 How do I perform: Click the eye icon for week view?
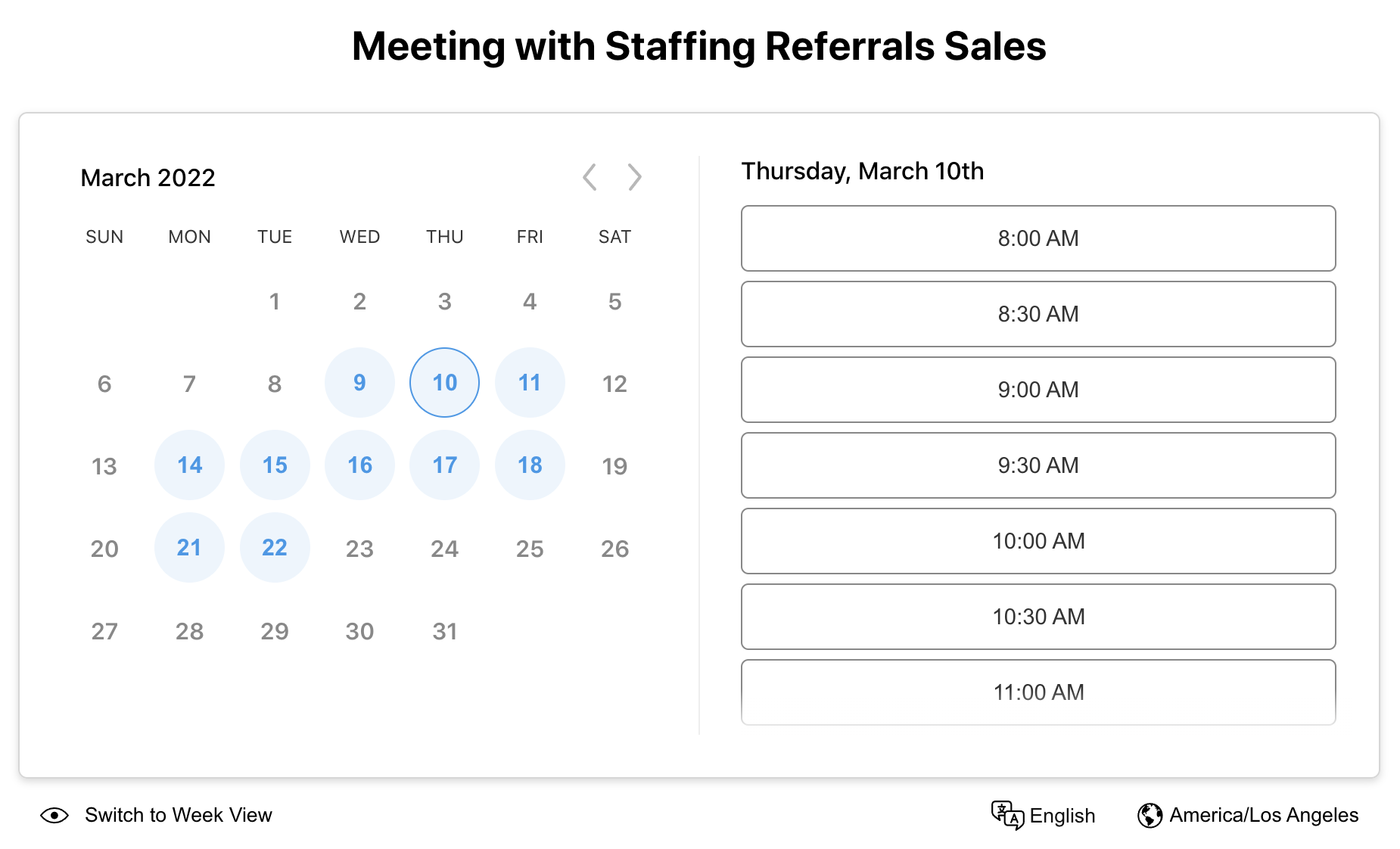[x=54, y=816]
